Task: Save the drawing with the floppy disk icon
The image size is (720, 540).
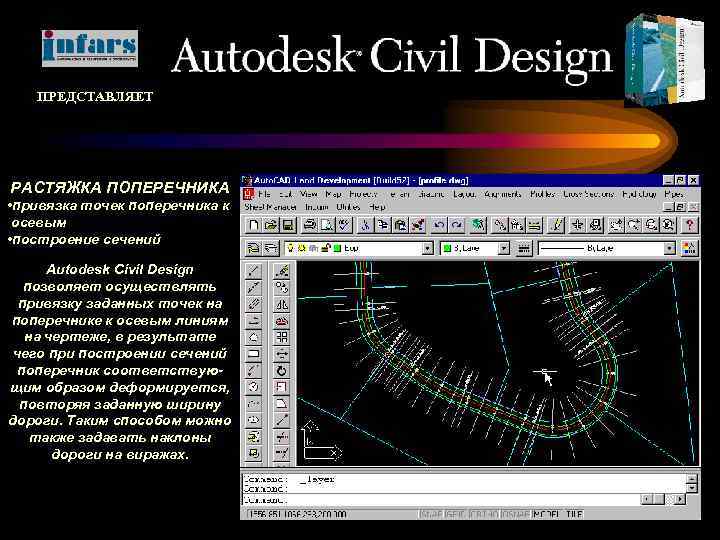Action: pyautogui.click(x=287, y=225)
